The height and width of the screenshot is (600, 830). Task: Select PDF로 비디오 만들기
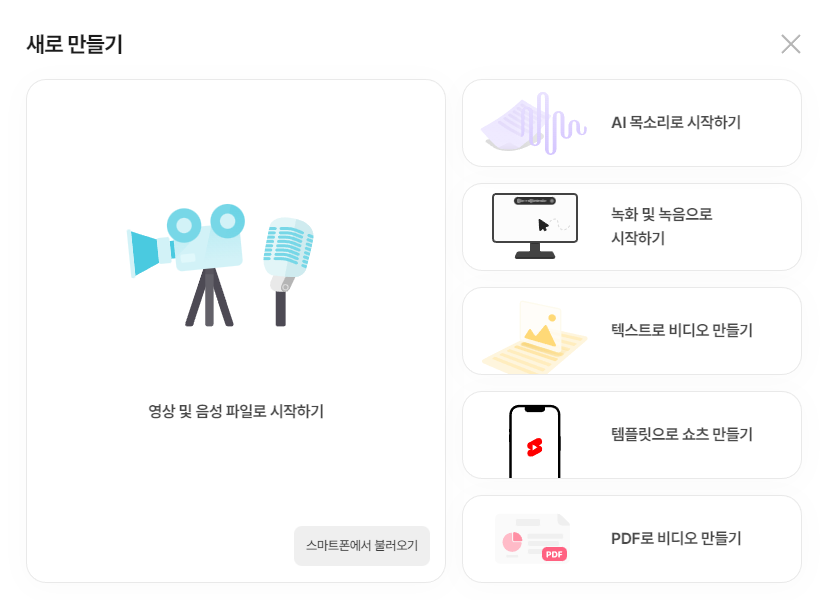[632, 539]
